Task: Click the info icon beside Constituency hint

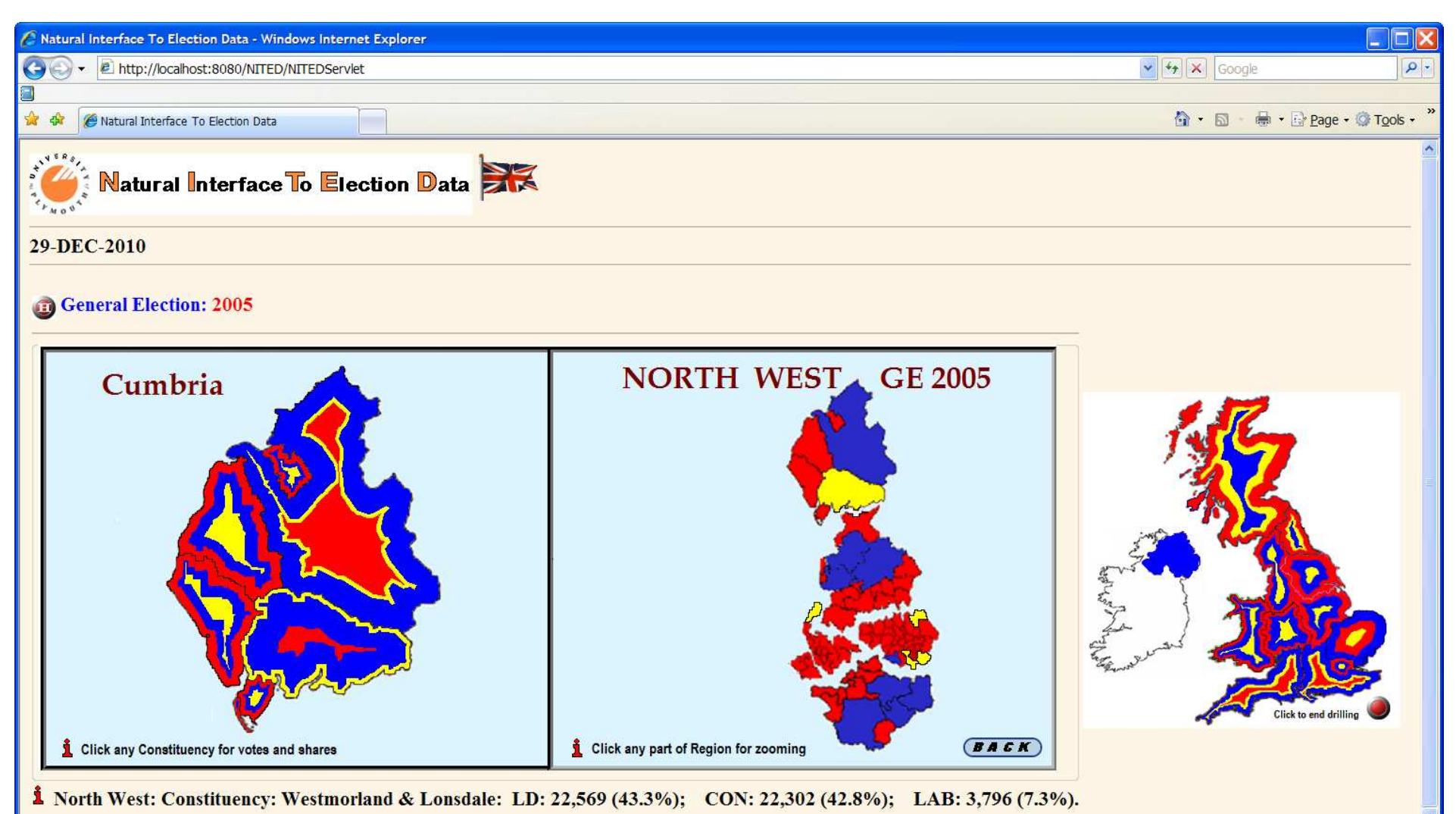Action: point(67,749)
